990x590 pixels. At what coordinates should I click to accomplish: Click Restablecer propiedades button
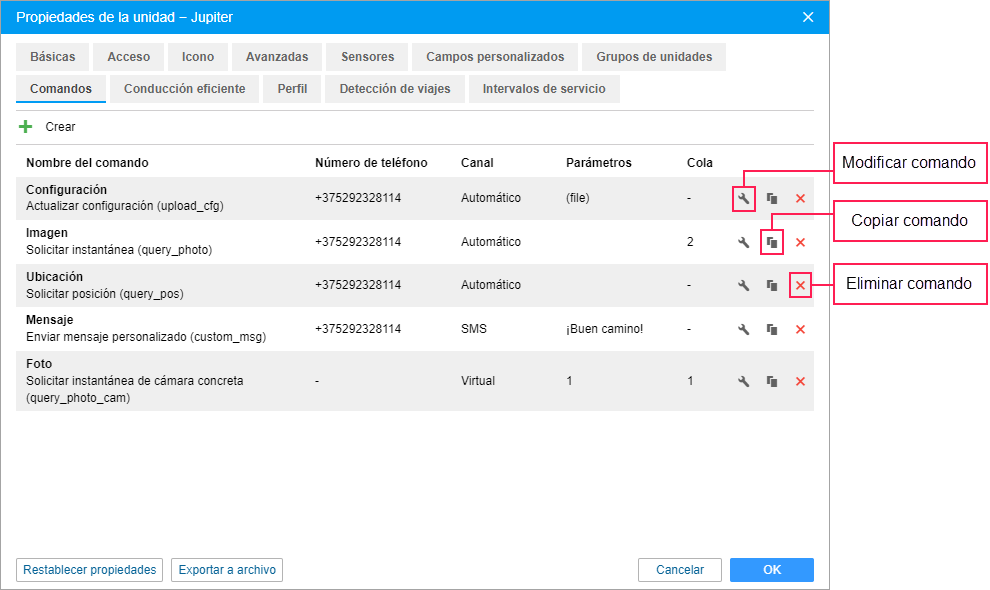click(x=90, y=570)
